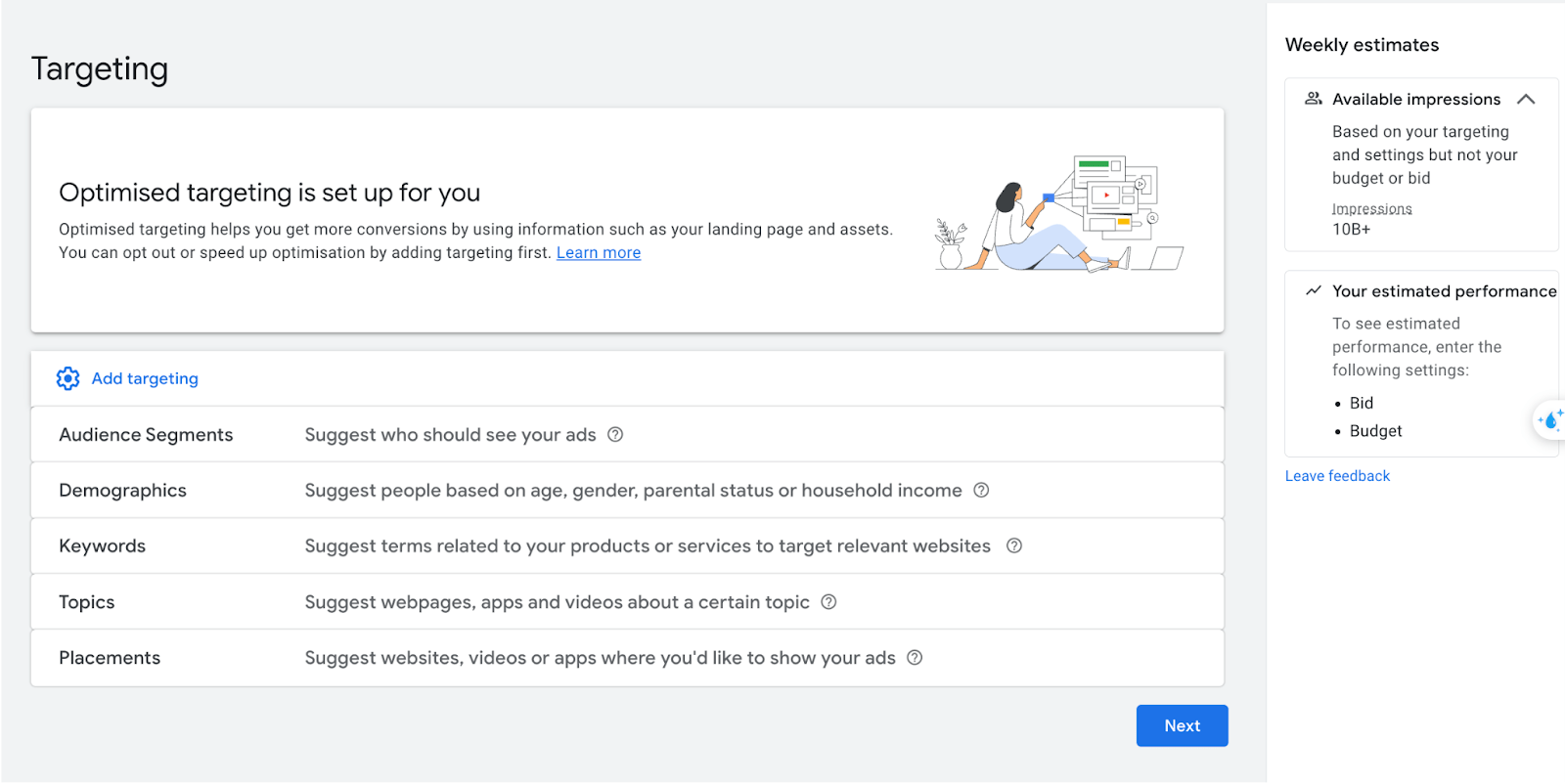Collapse the Available impressions panel chevron

(x=1526, y=99)
